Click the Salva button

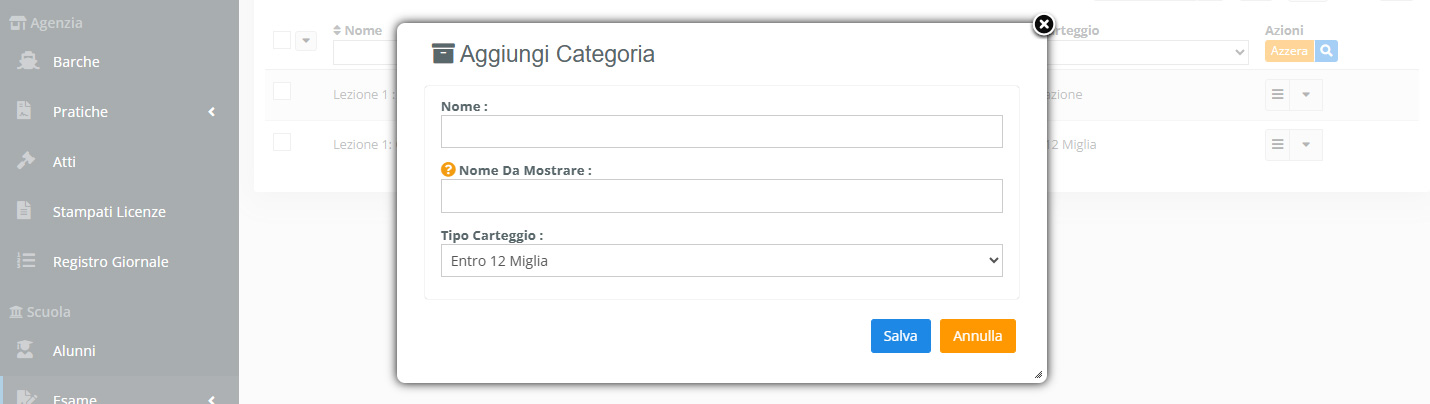(900, 336)
